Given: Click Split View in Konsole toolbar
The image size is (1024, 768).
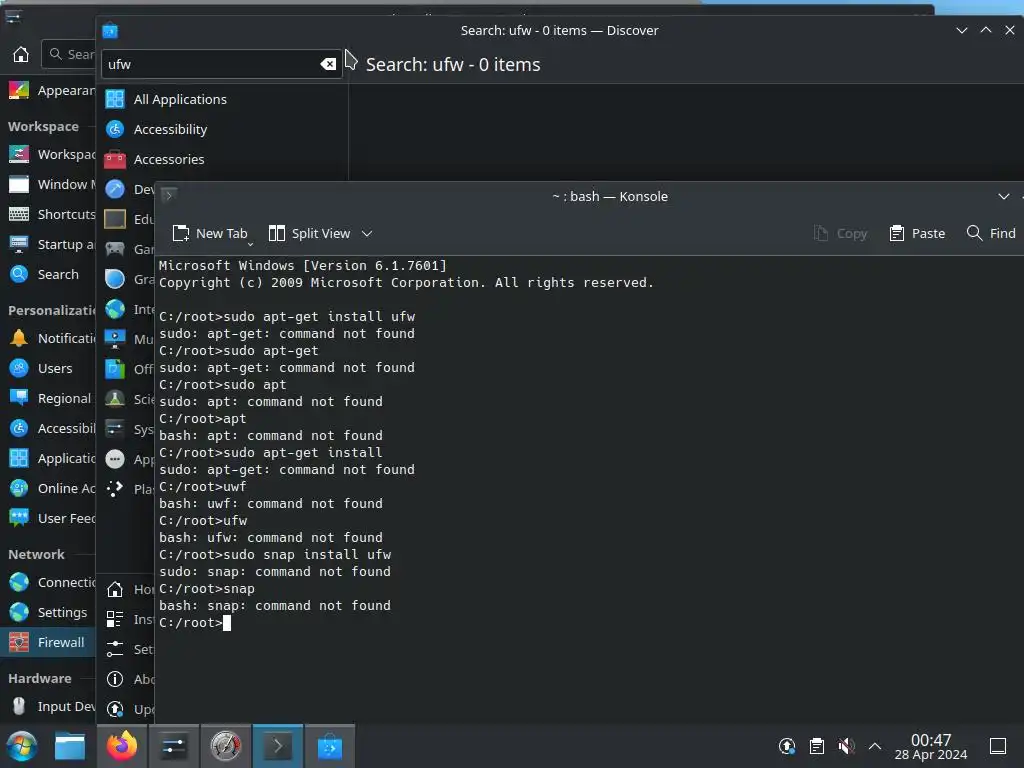Looking at the screenshot, I should pos(310,234).
